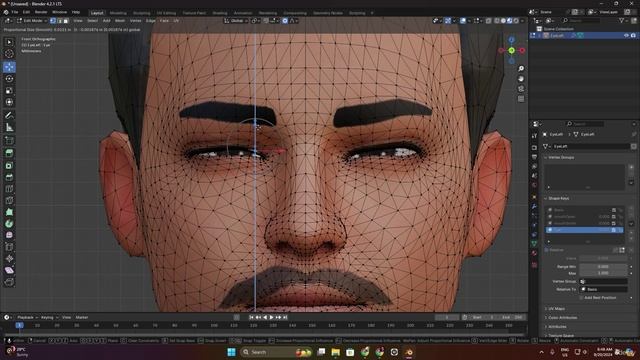Open the green Object Data properties tab

[x=534, y=244]
